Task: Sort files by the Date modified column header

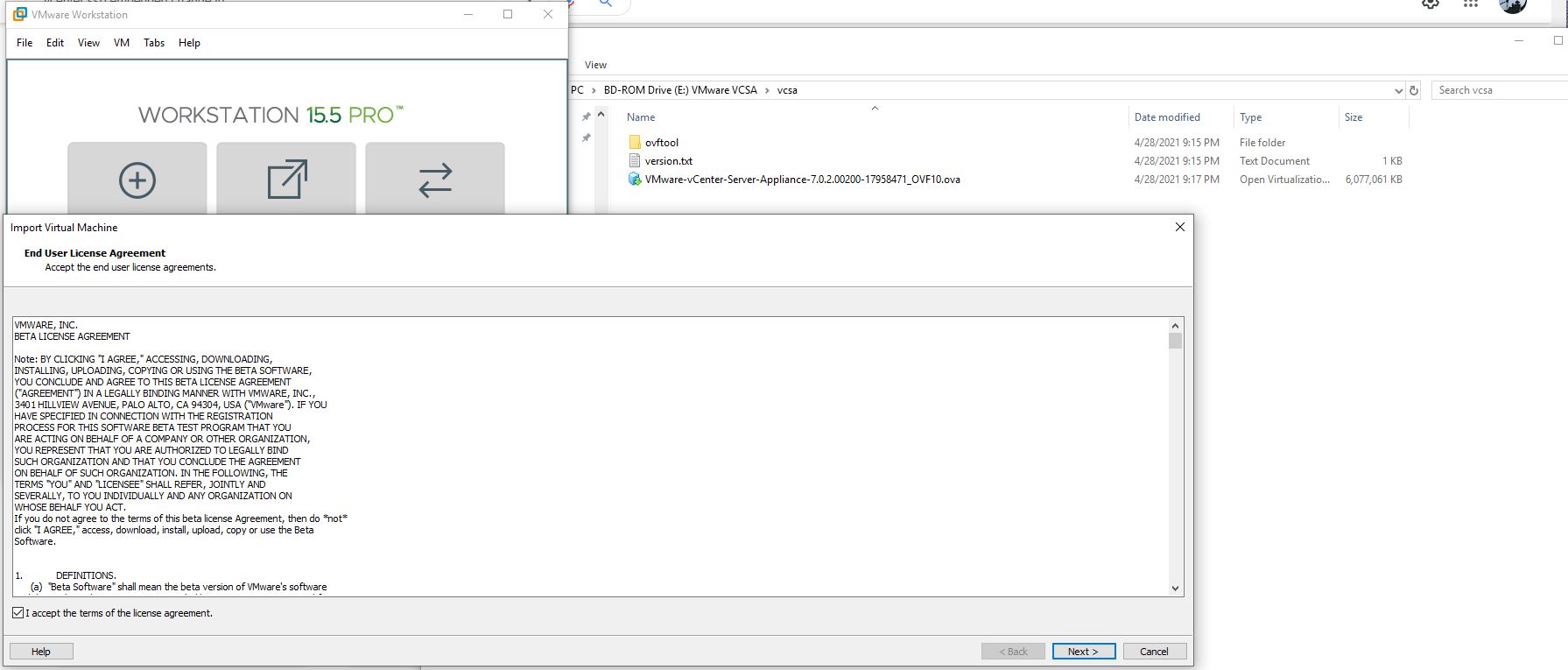Action: coord(1167,117)
